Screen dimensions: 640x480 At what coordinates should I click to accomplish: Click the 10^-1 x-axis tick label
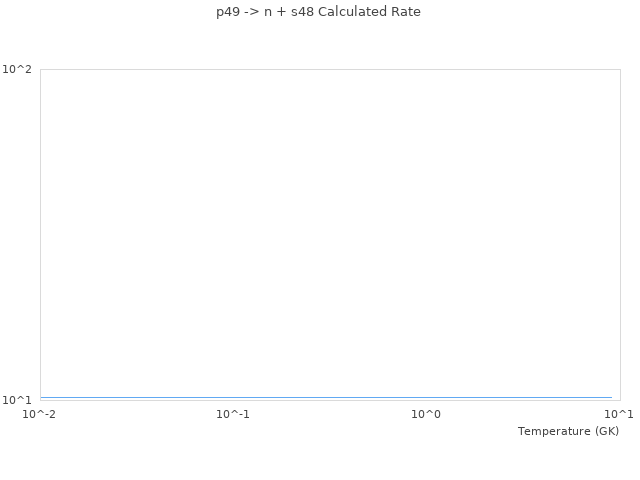233,414
